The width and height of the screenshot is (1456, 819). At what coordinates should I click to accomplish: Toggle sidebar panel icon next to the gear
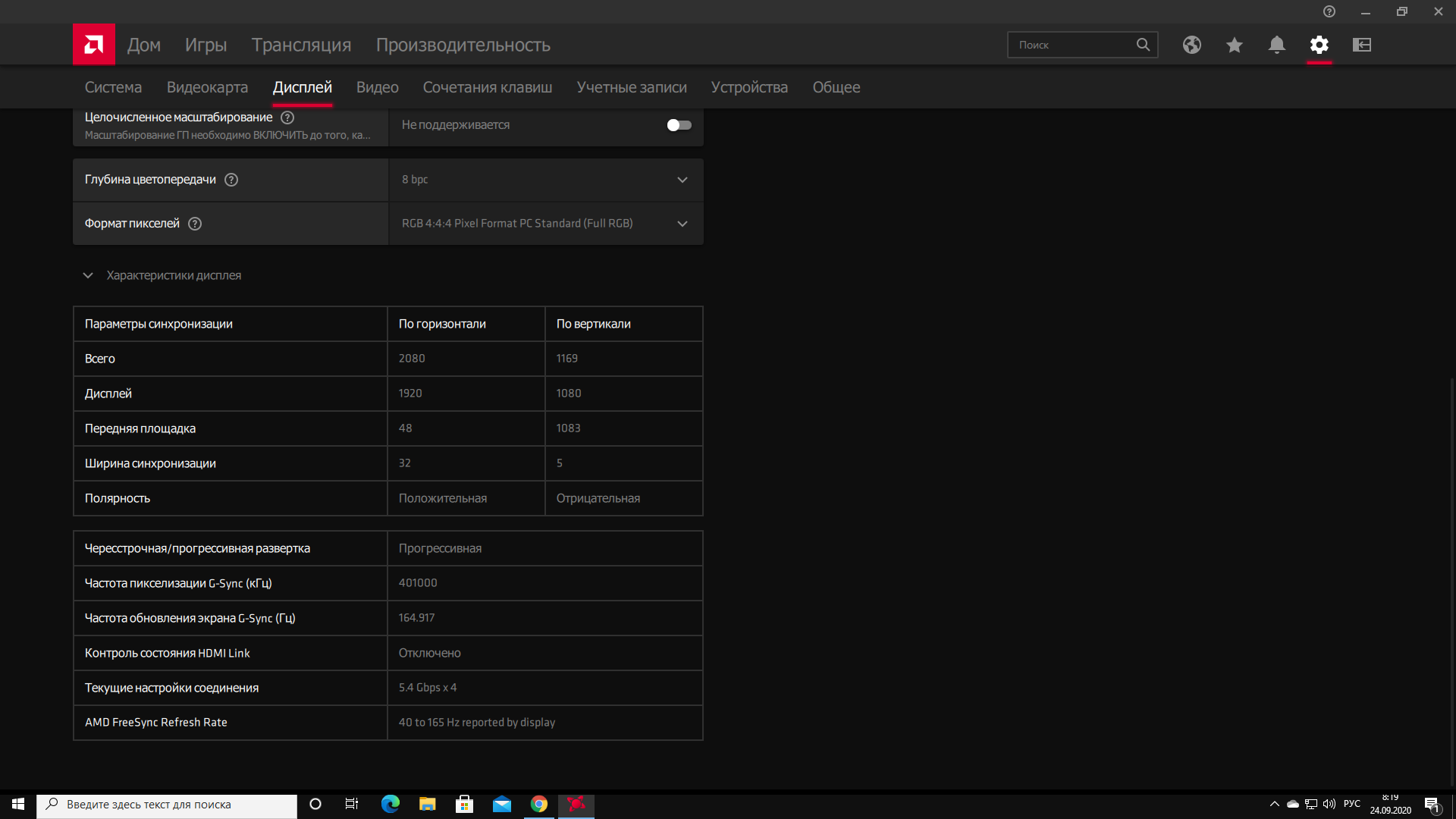tap(1361, 45)
